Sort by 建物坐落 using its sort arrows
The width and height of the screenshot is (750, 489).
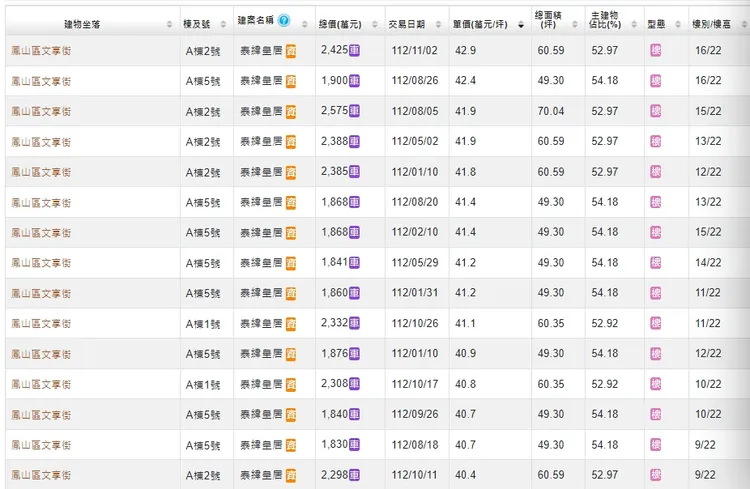point(169,24)
